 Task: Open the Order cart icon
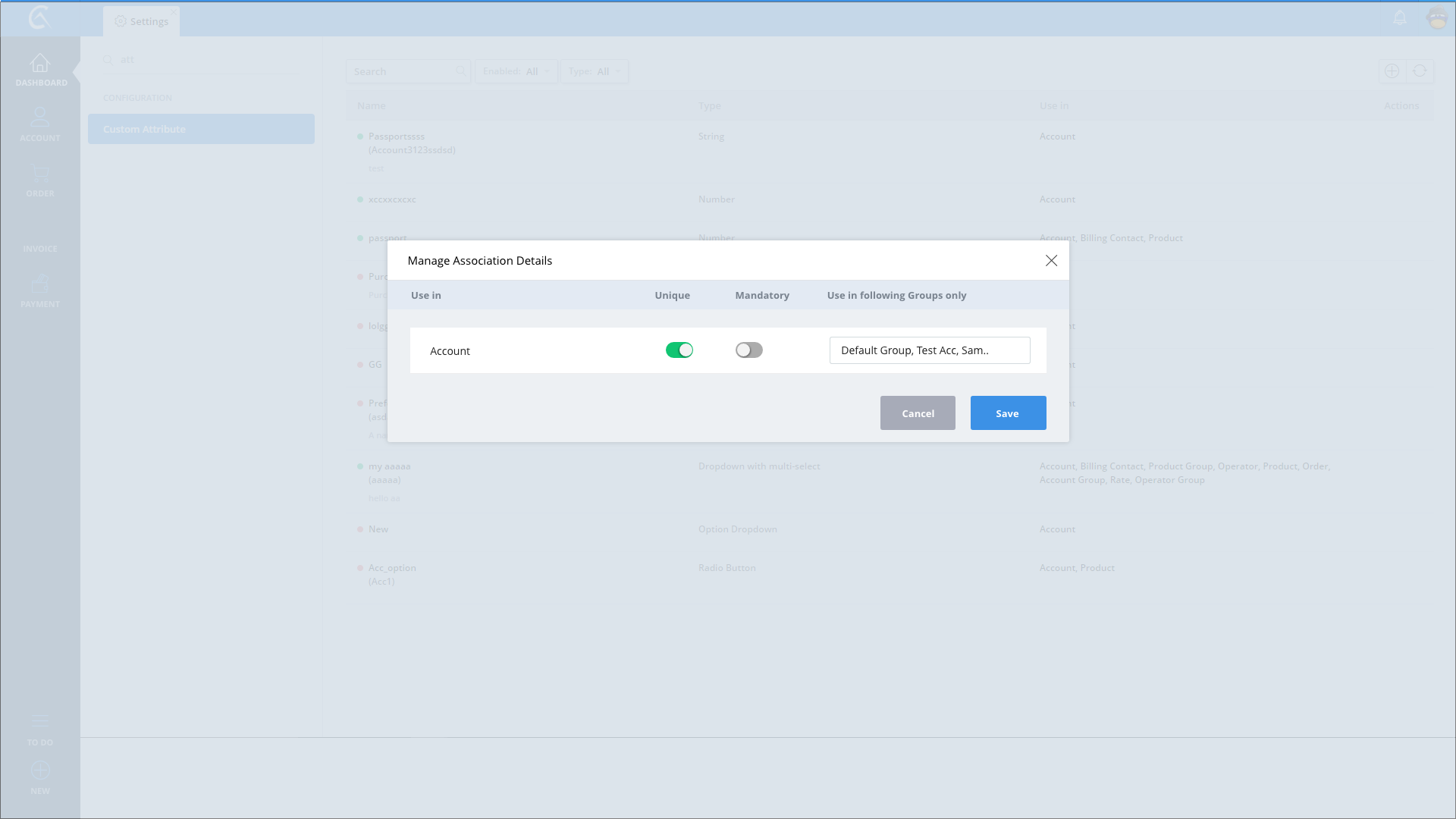click(40, 173)
